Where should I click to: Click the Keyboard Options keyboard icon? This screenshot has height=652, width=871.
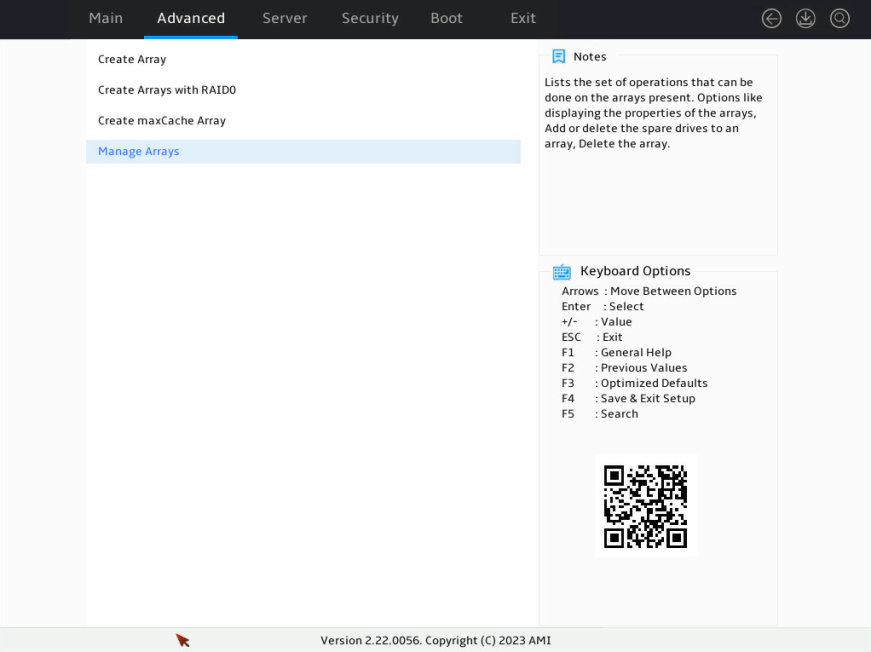[x=562, y=272]
